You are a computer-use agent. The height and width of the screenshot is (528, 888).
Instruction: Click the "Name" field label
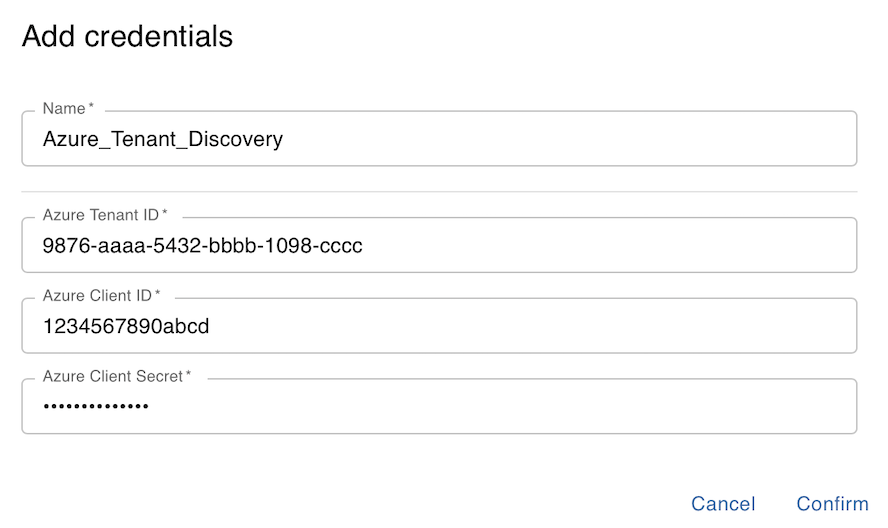[x=64, y=108]
